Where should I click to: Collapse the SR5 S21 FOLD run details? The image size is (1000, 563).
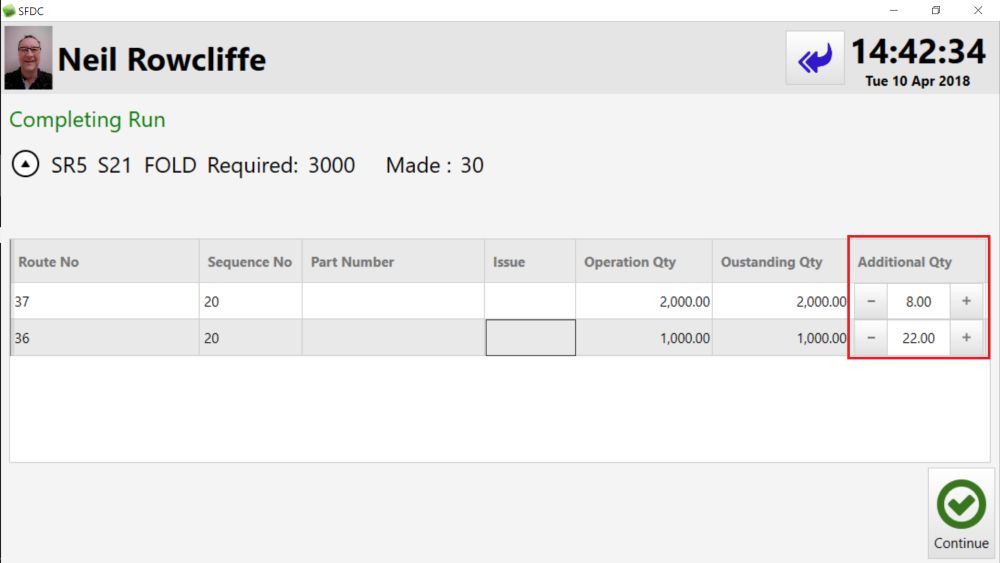(x=26, y=165)
